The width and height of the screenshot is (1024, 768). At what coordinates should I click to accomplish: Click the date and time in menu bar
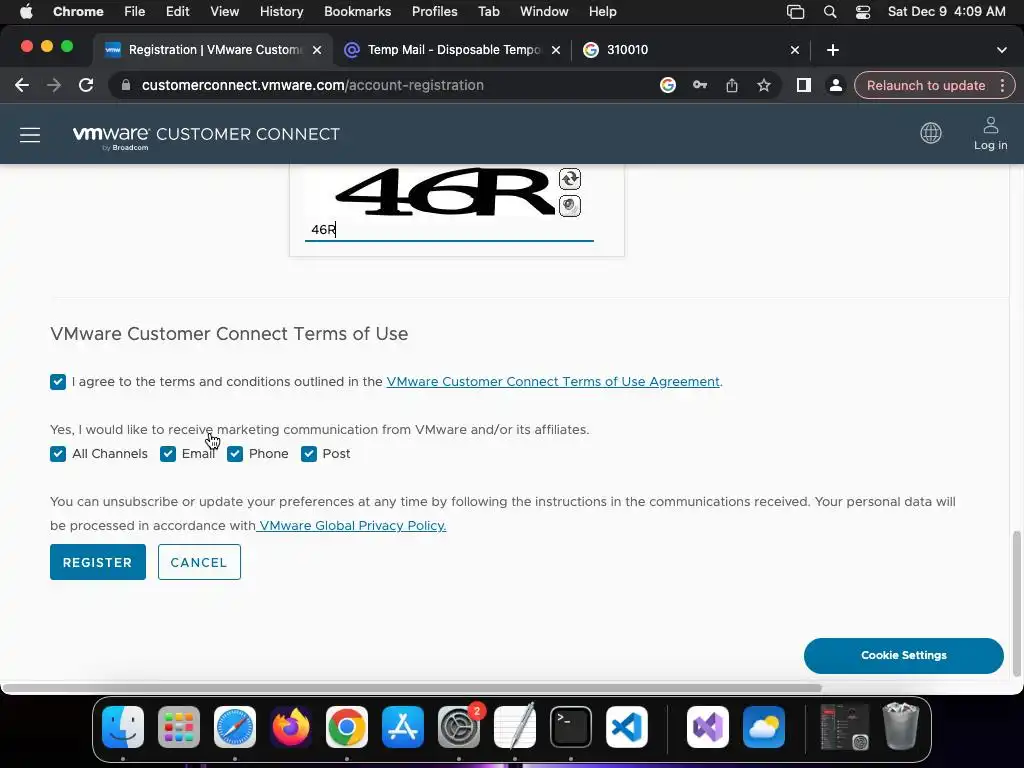[x=946, y=12]
